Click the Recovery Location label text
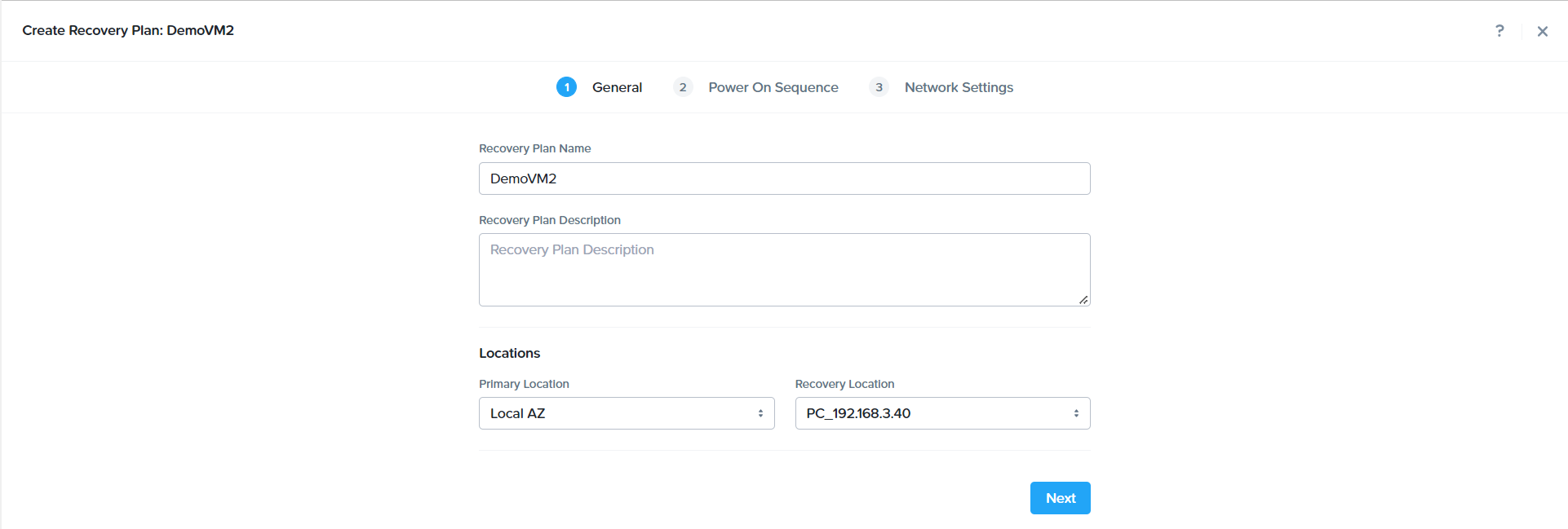Image resolution: width=1568 pixels, height=529 pixels. [x=844, y=384]
